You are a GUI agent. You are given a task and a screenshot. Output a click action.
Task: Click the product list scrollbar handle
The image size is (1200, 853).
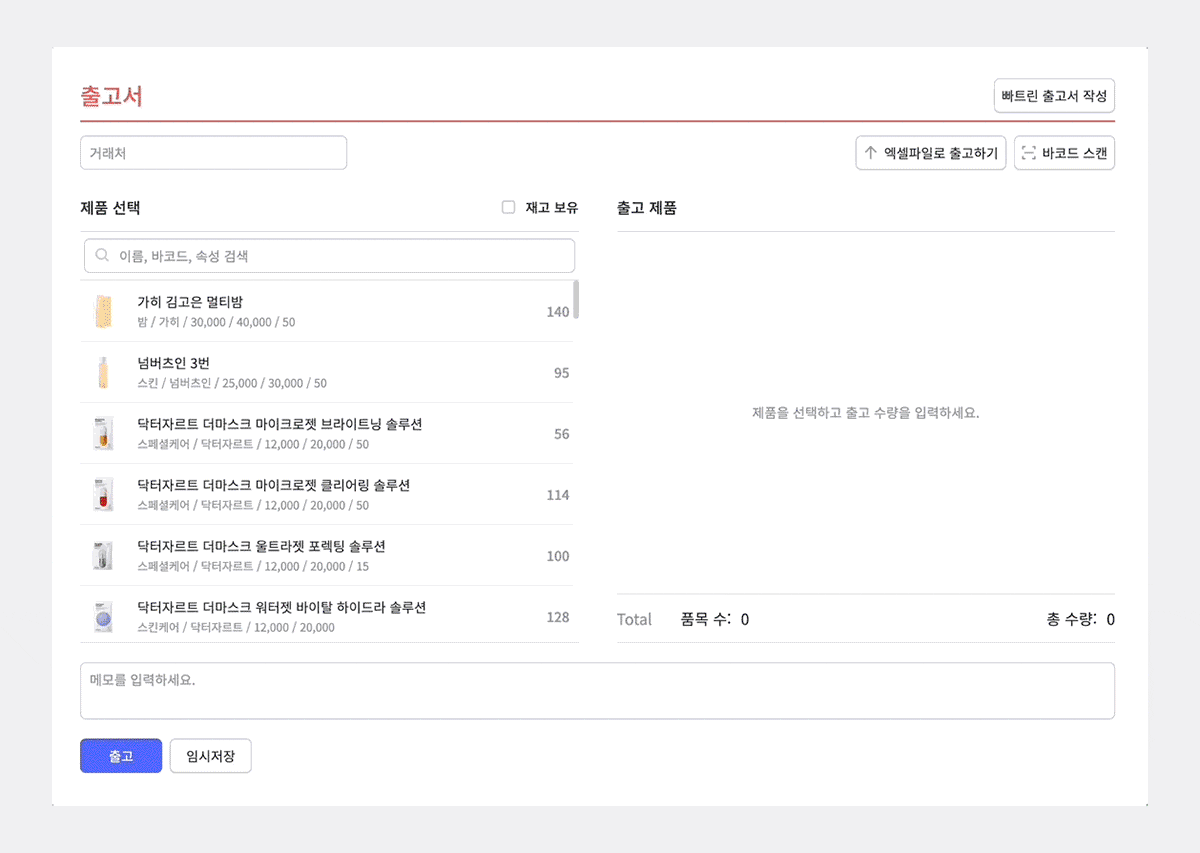tap(576, 300)
